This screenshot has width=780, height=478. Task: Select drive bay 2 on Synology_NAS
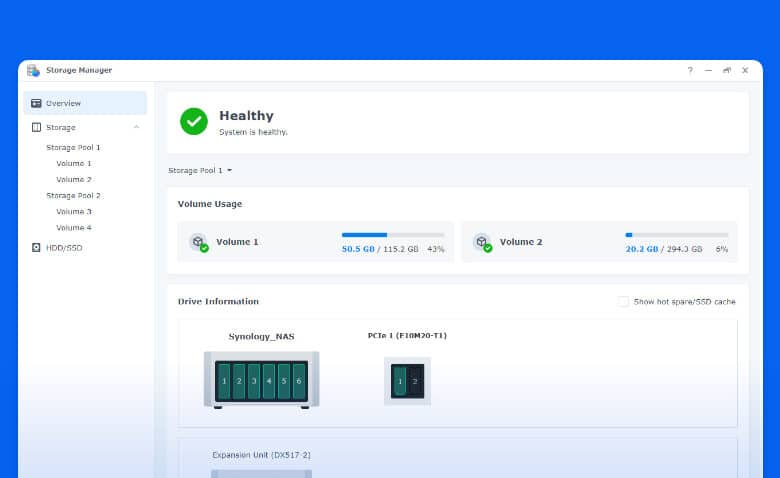[239, 381]
